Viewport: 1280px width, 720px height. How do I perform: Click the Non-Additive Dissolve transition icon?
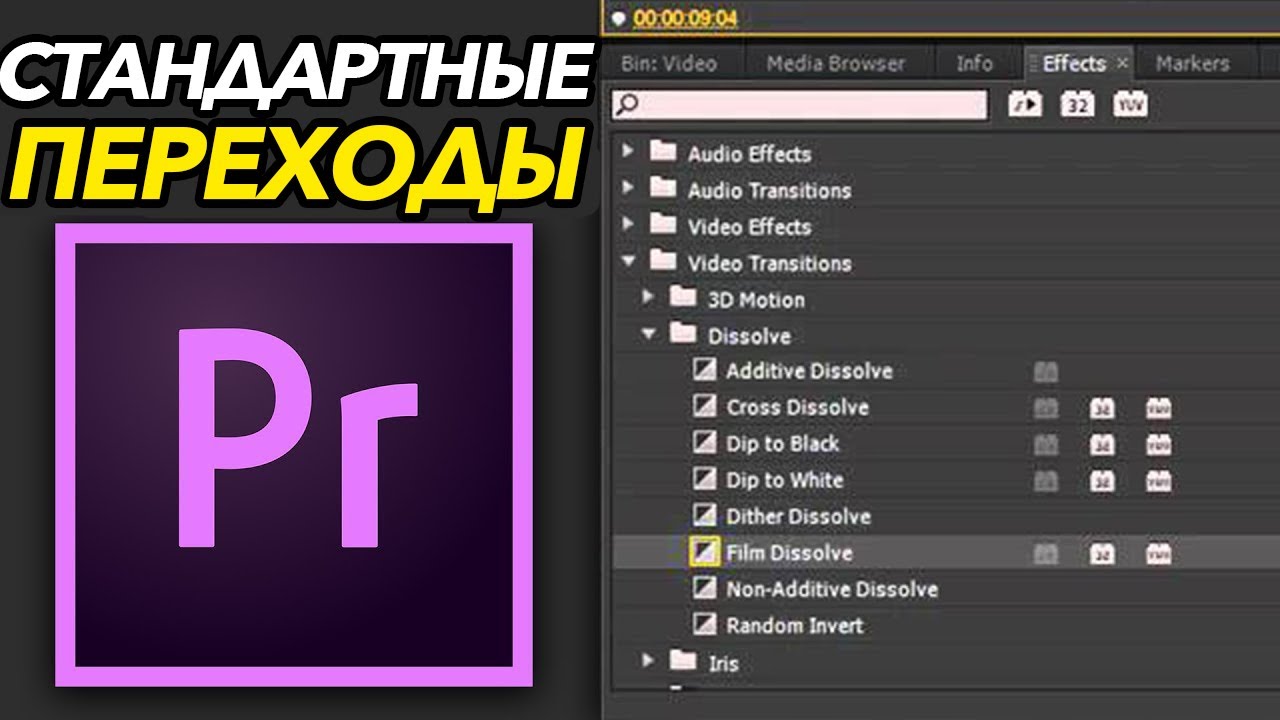705,589
